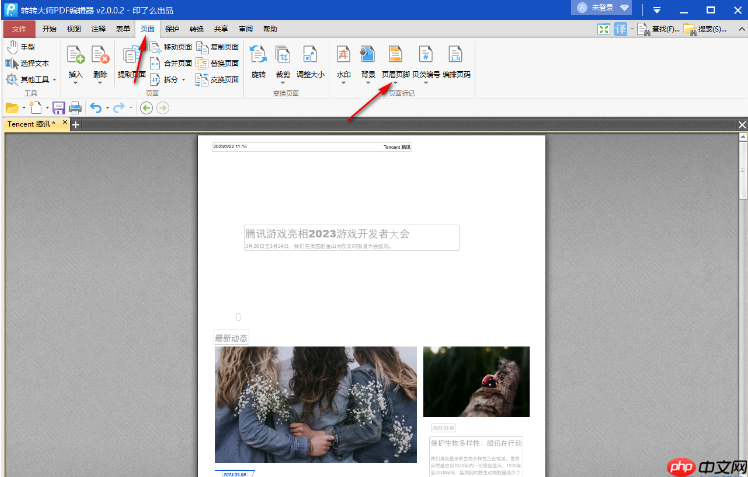
Task: Click the 裁剪 crop pages icon
Action: click(283, 54)
